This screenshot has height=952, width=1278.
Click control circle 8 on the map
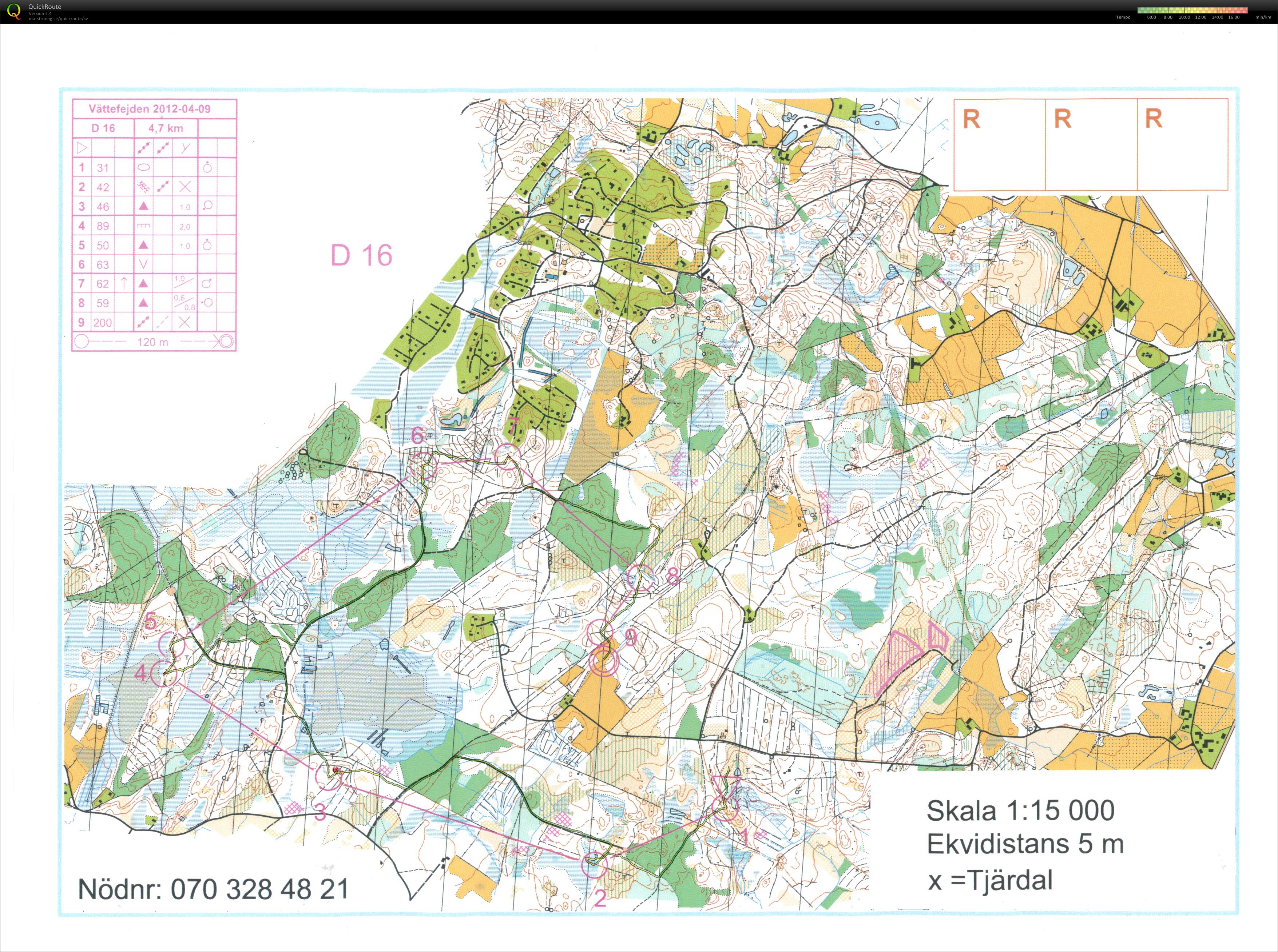click(640, 578)
